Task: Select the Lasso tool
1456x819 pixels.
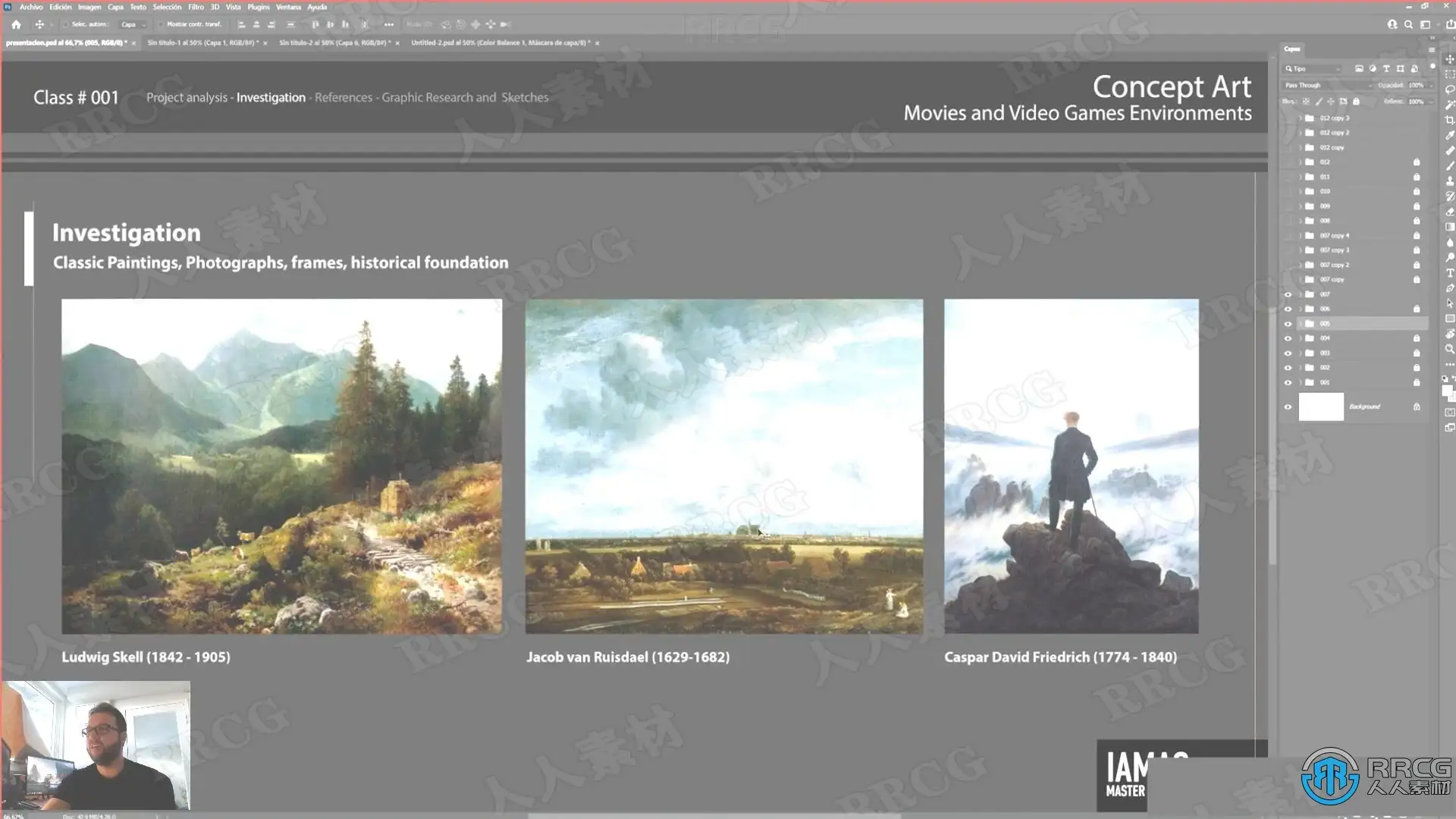Action: point(1450,89)
